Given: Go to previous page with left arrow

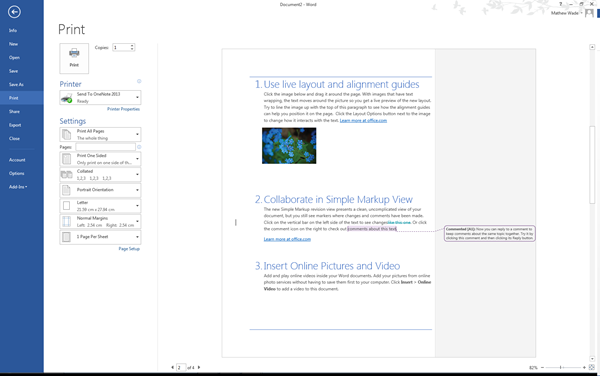Looking at the screenshot, I should (172, 367).
